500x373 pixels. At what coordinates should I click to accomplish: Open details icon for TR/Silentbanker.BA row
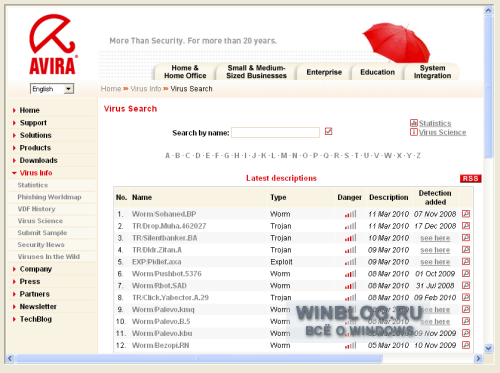tap(466, 238)
